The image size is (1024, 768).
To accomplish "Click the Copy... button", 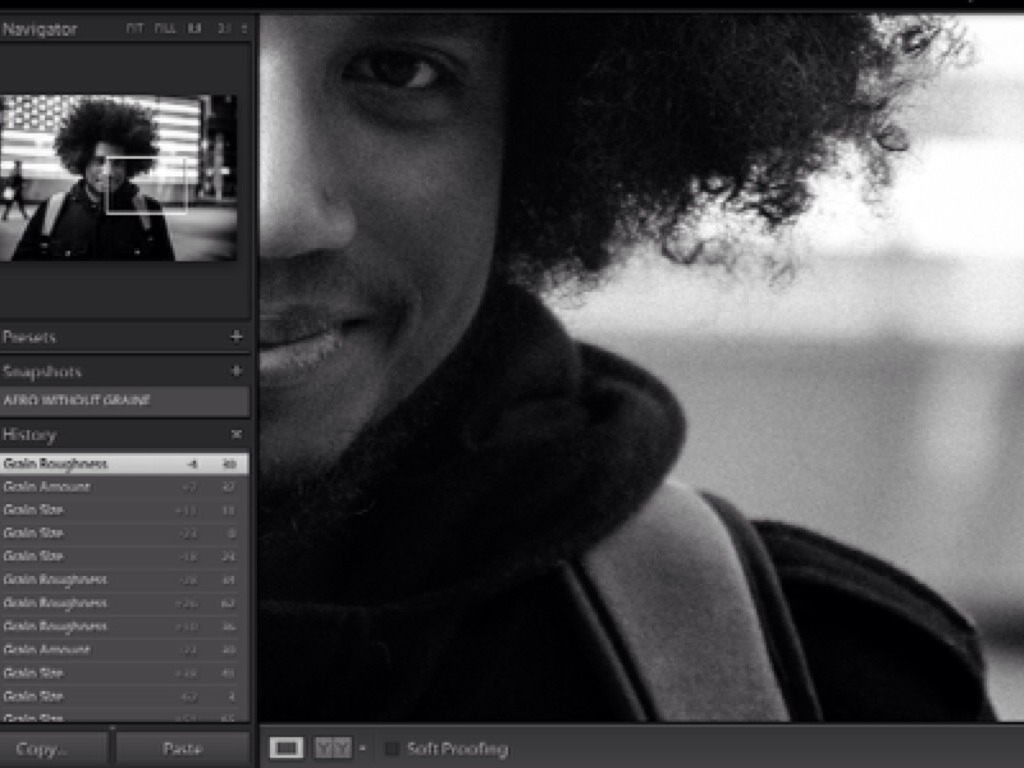I will [53, 749].
